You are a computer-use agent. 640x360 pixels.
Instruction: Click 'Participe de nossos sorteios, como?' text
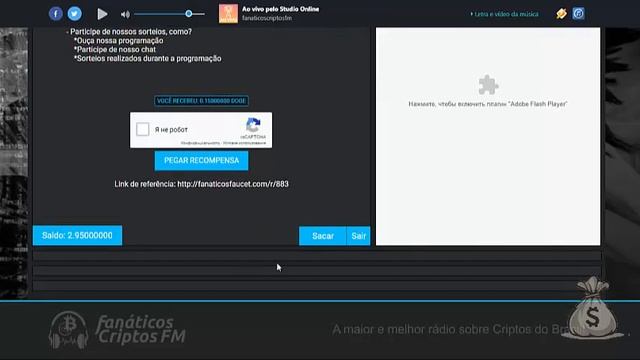(x=131, y=32)
